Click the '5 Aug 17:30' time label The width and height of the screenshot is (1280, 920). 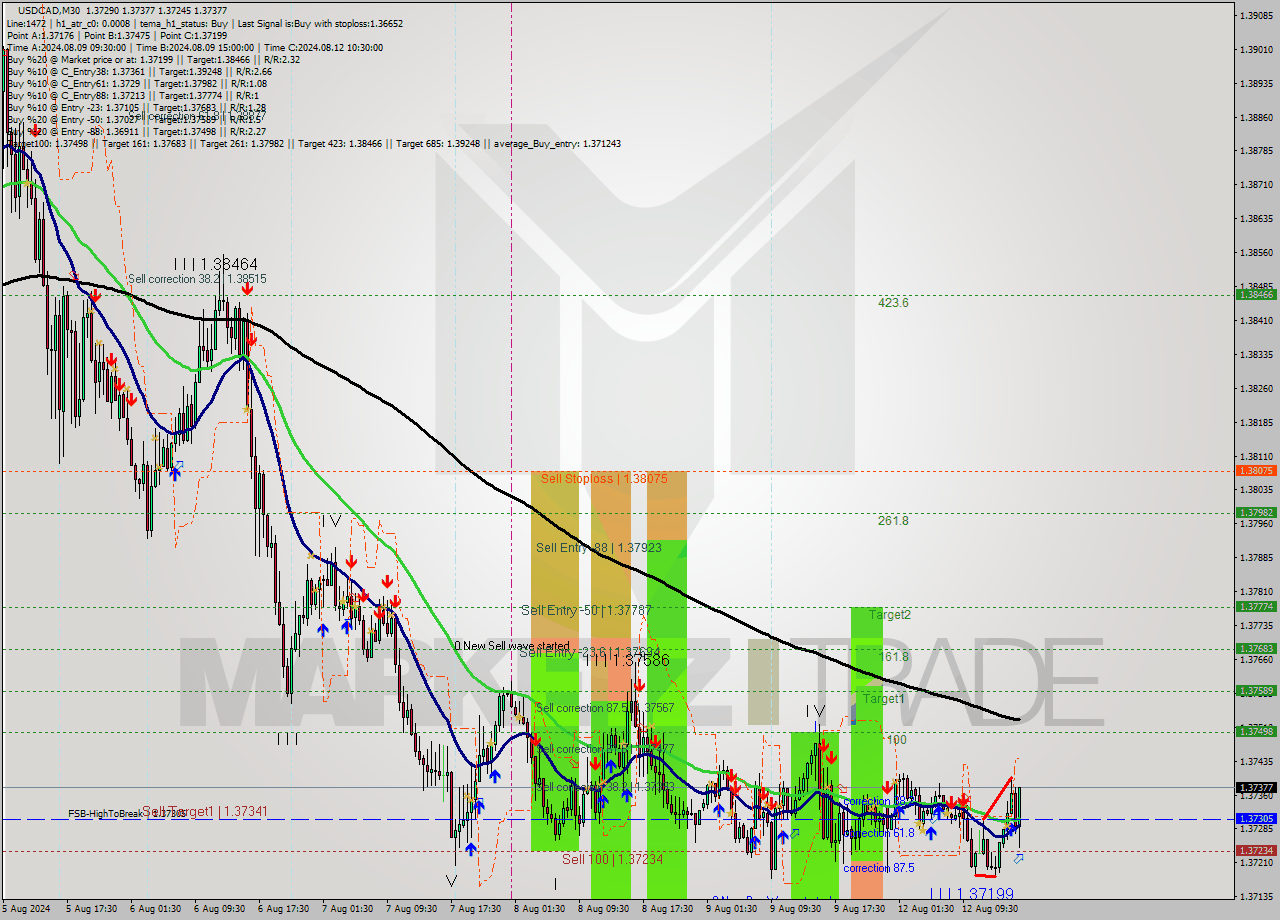[91, 909]
